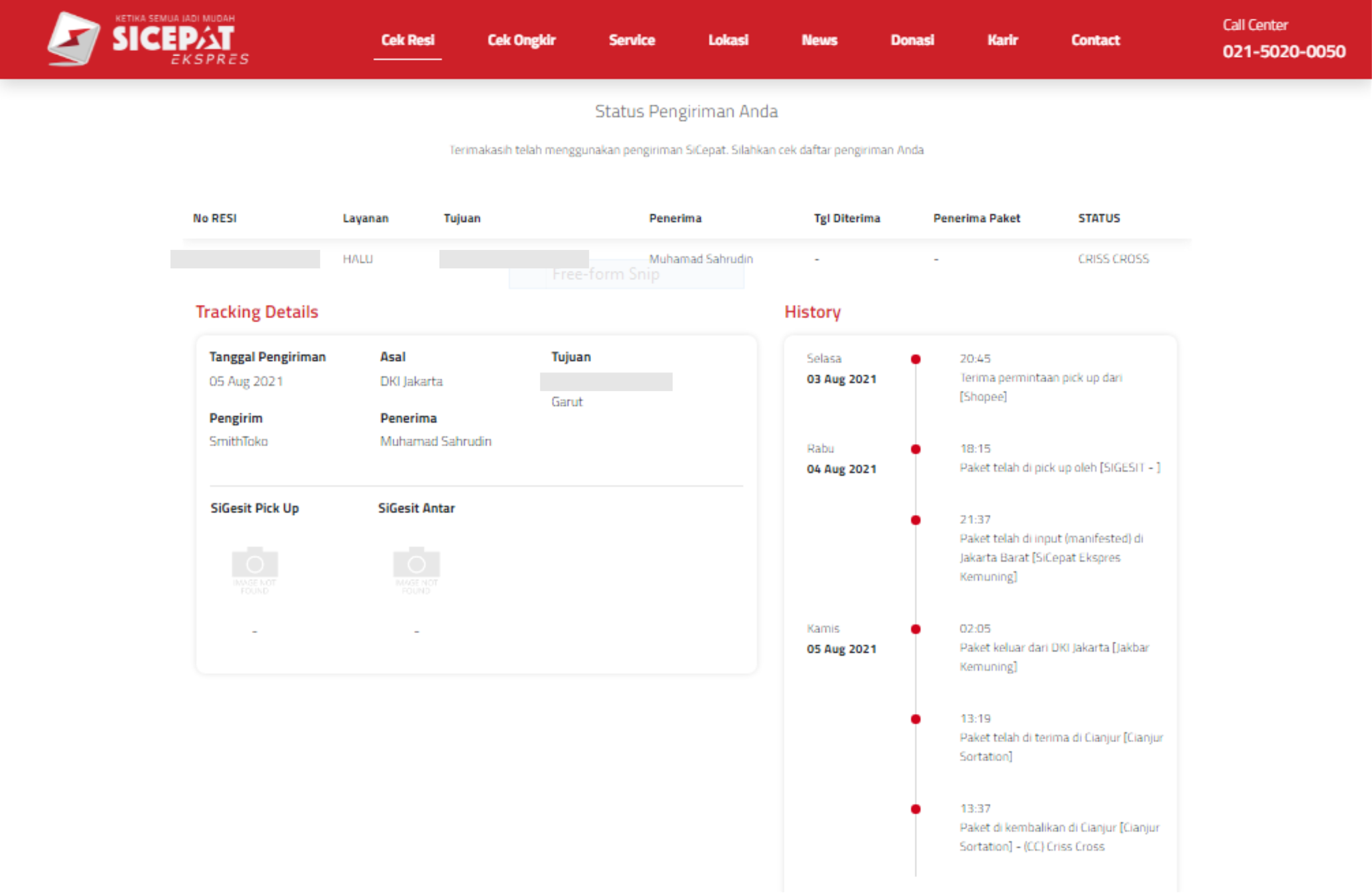Viewport: 1372px width, 893px height.
Task: Click 'Paket di kembalikan di Cianjur' entry
Action: pos(1059,837)
